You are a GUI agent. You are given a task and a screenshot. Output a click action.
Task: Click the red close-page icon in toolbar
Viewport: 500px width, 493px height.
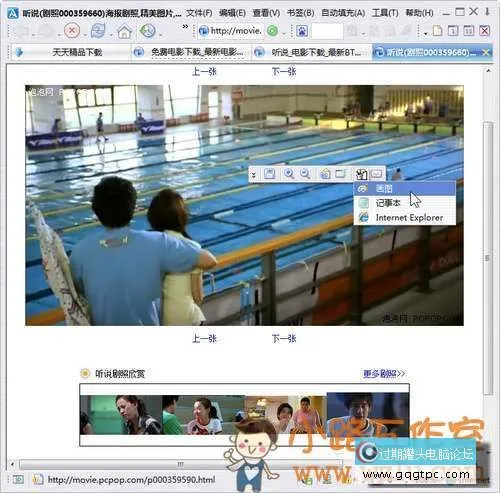[484, 31]
